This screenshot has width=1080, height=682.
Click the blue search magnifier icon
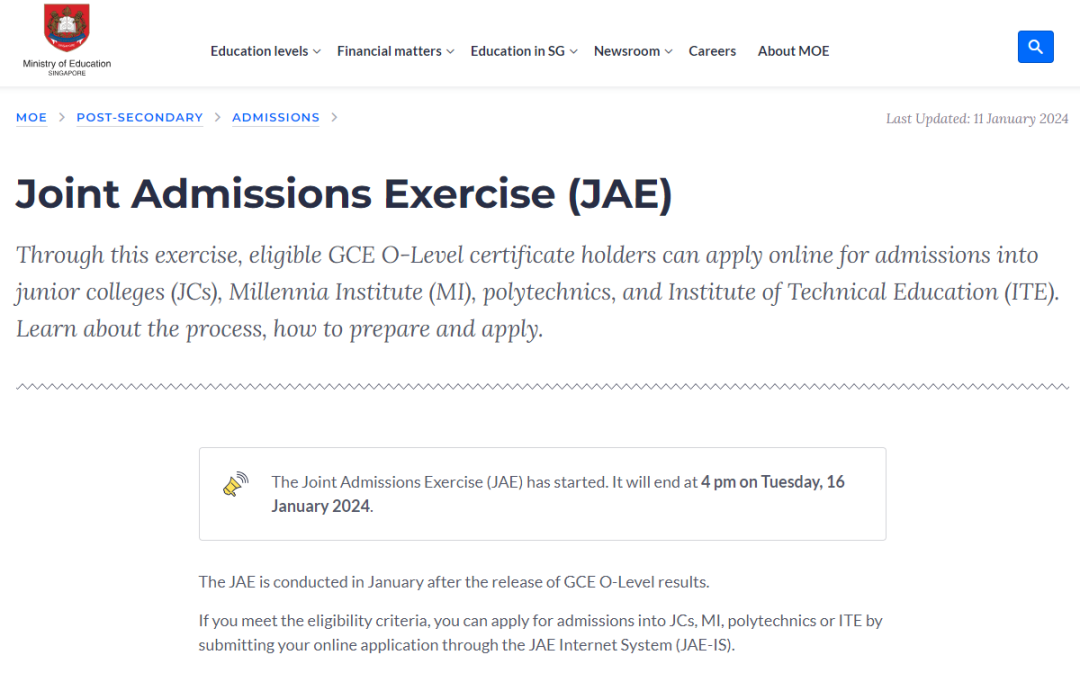pos(1035,47)
